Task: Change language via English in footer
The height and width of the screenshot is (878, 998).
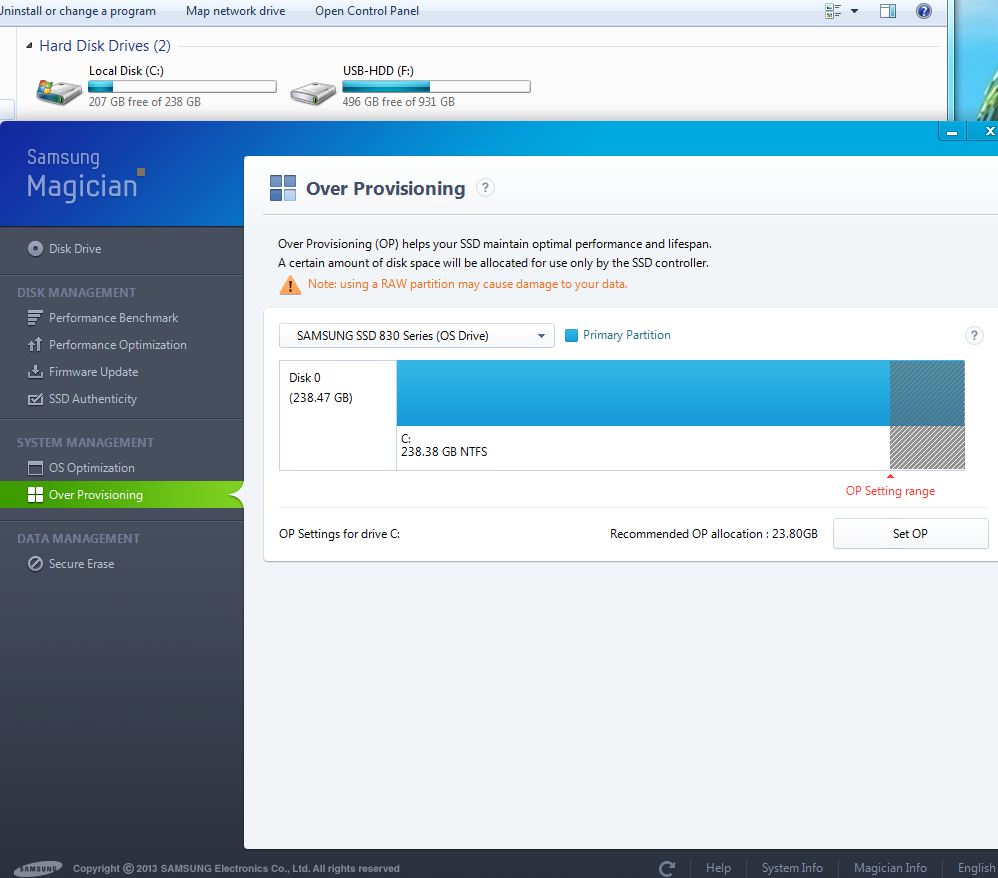Action: [976, 868]
